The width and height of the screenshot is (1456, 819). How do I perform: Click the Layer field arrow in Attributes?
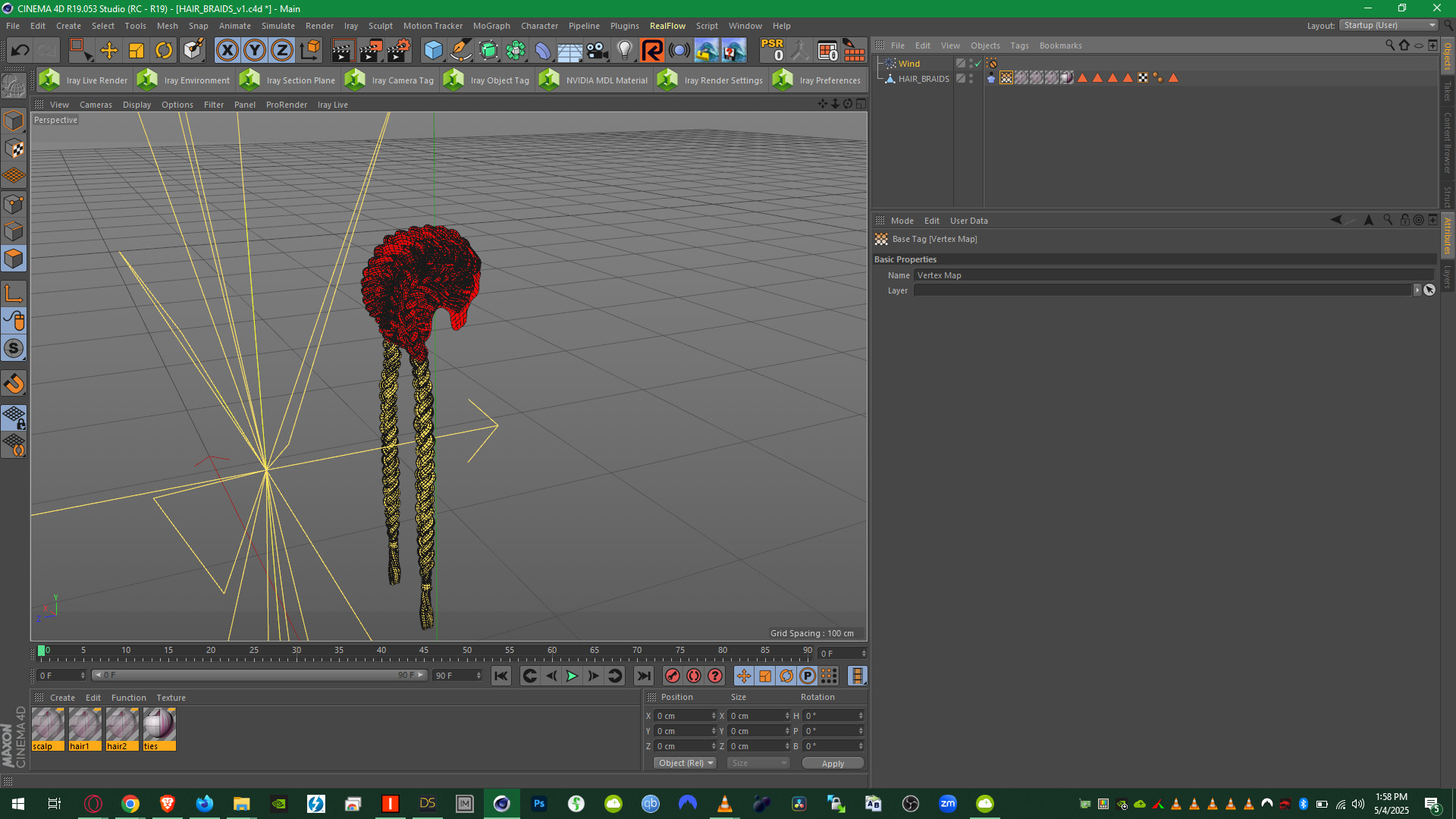1417,290
